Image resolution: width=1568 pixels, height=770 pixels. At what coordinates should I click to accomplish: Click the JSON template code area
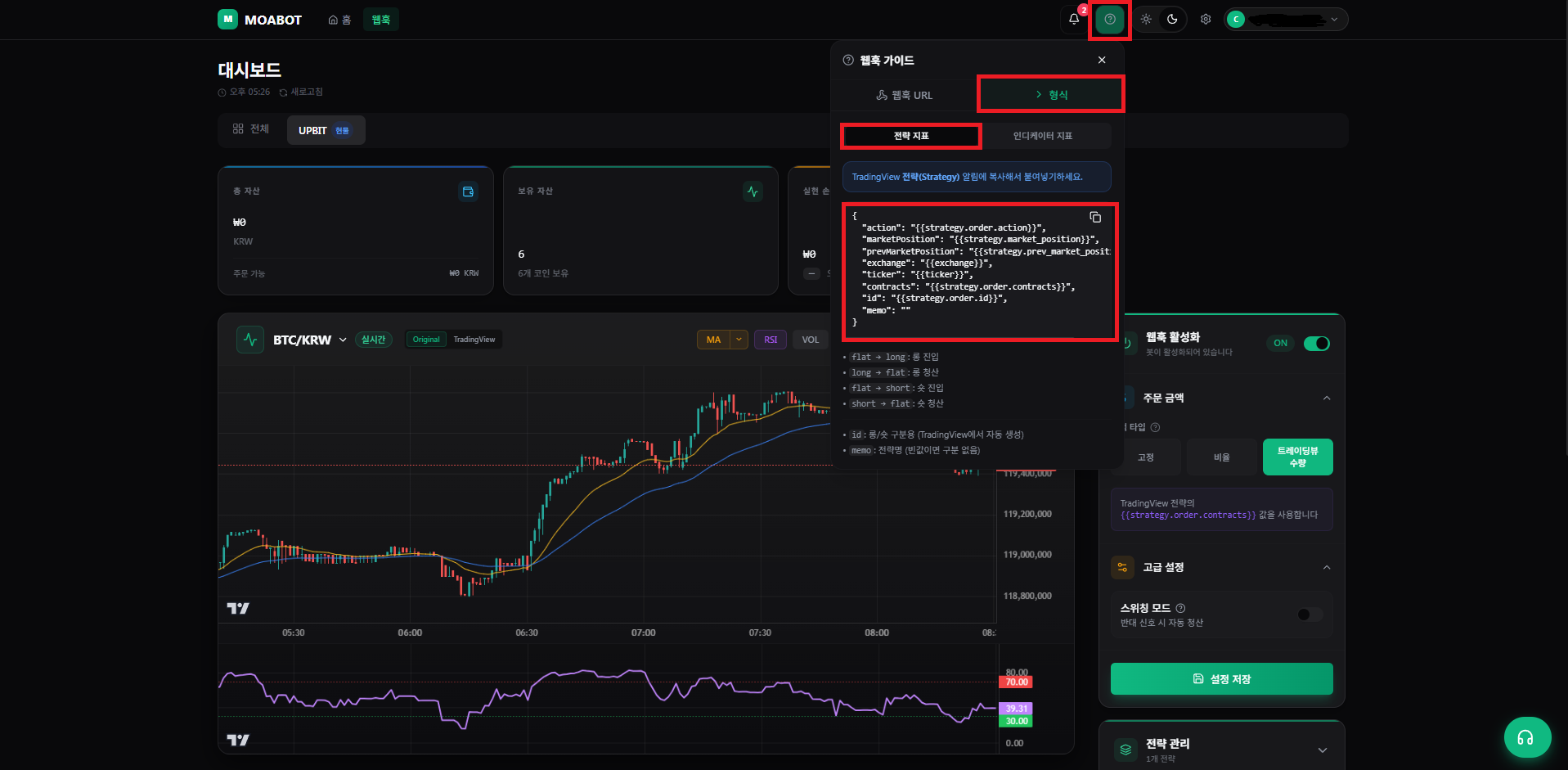pos(979,272)
